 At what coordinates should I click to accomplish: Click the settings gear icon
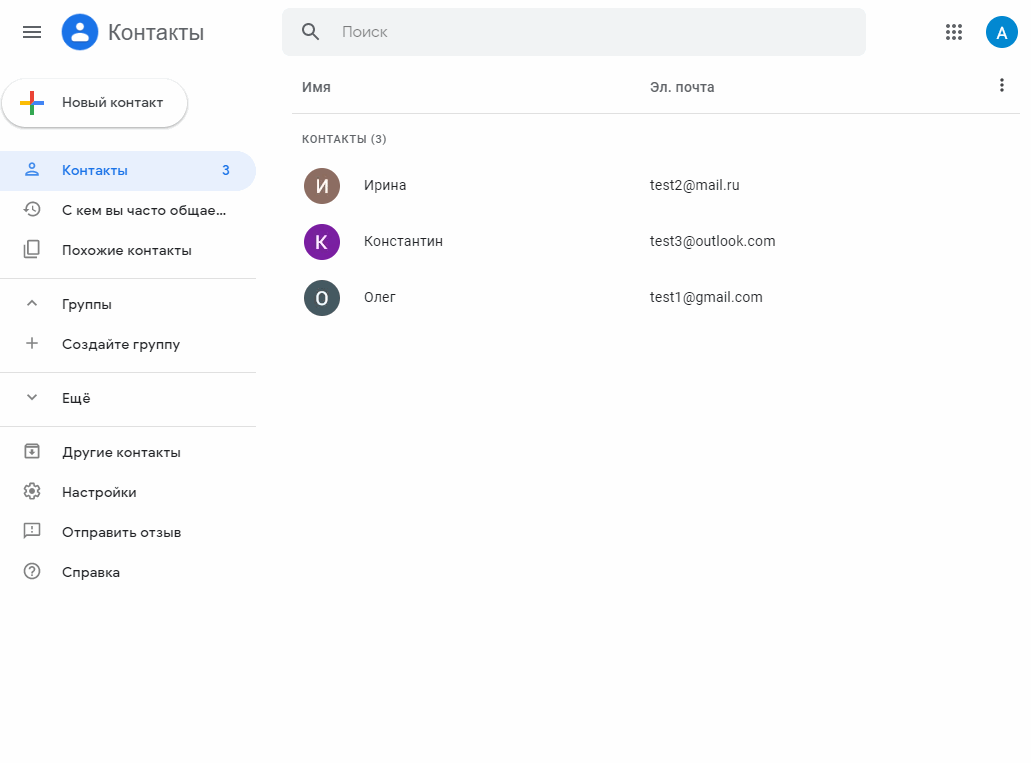tap(32, 491)
